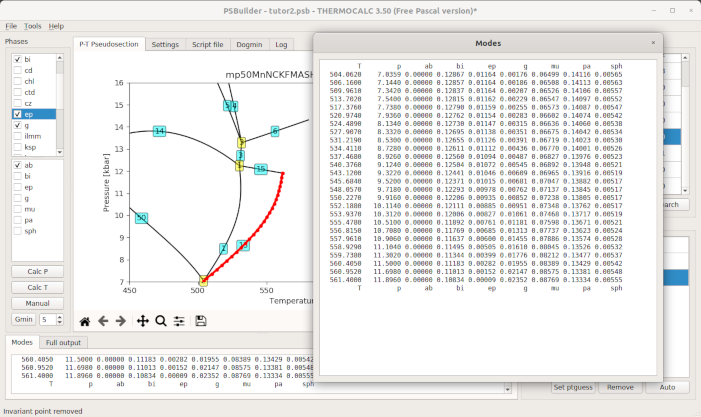Open the File menu

11,26
